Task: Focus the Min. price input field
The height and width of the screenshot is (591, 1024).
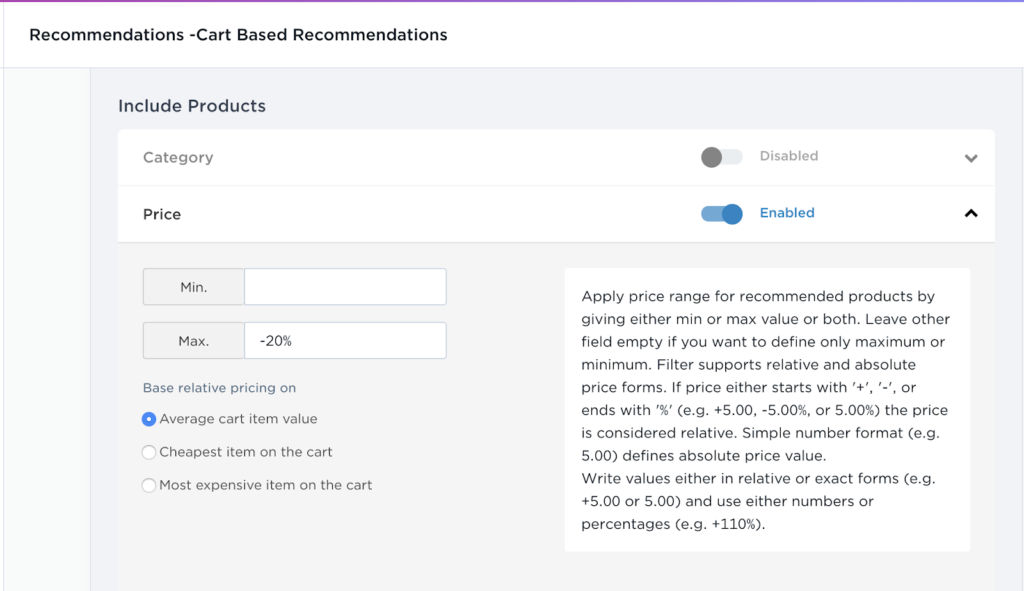Action: [345, 287]
